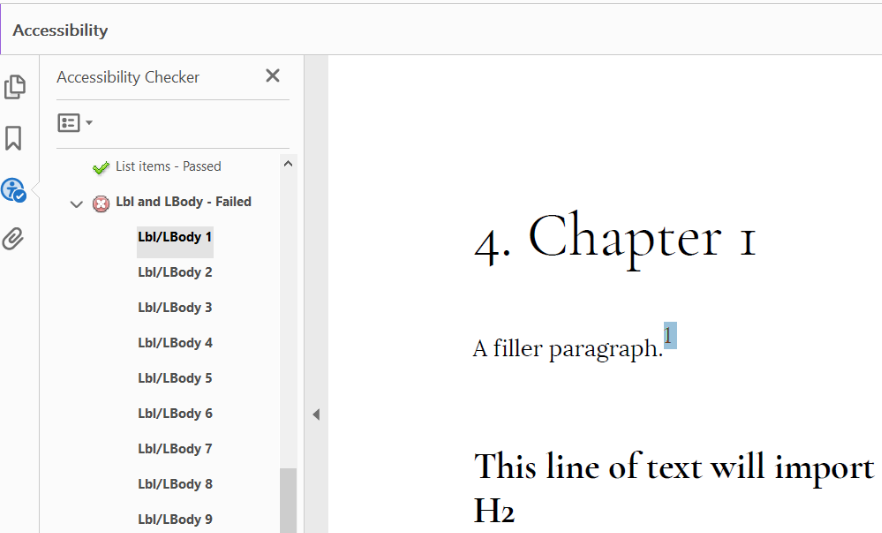The height and width of the screenshot is (533, 882).
Task: Open the page thumbnails panel icon
Action: [x=15, y=88]
